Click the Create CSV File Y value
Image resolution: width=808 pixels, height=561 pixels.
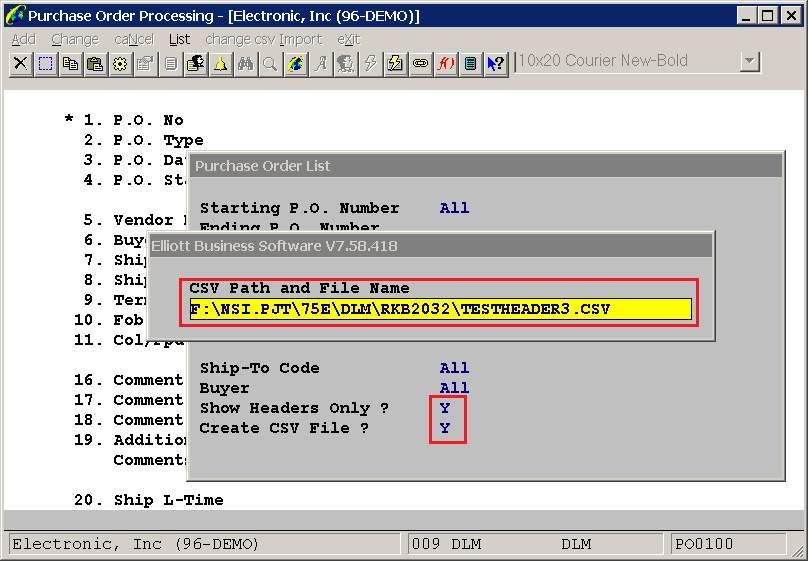(445, 428)
